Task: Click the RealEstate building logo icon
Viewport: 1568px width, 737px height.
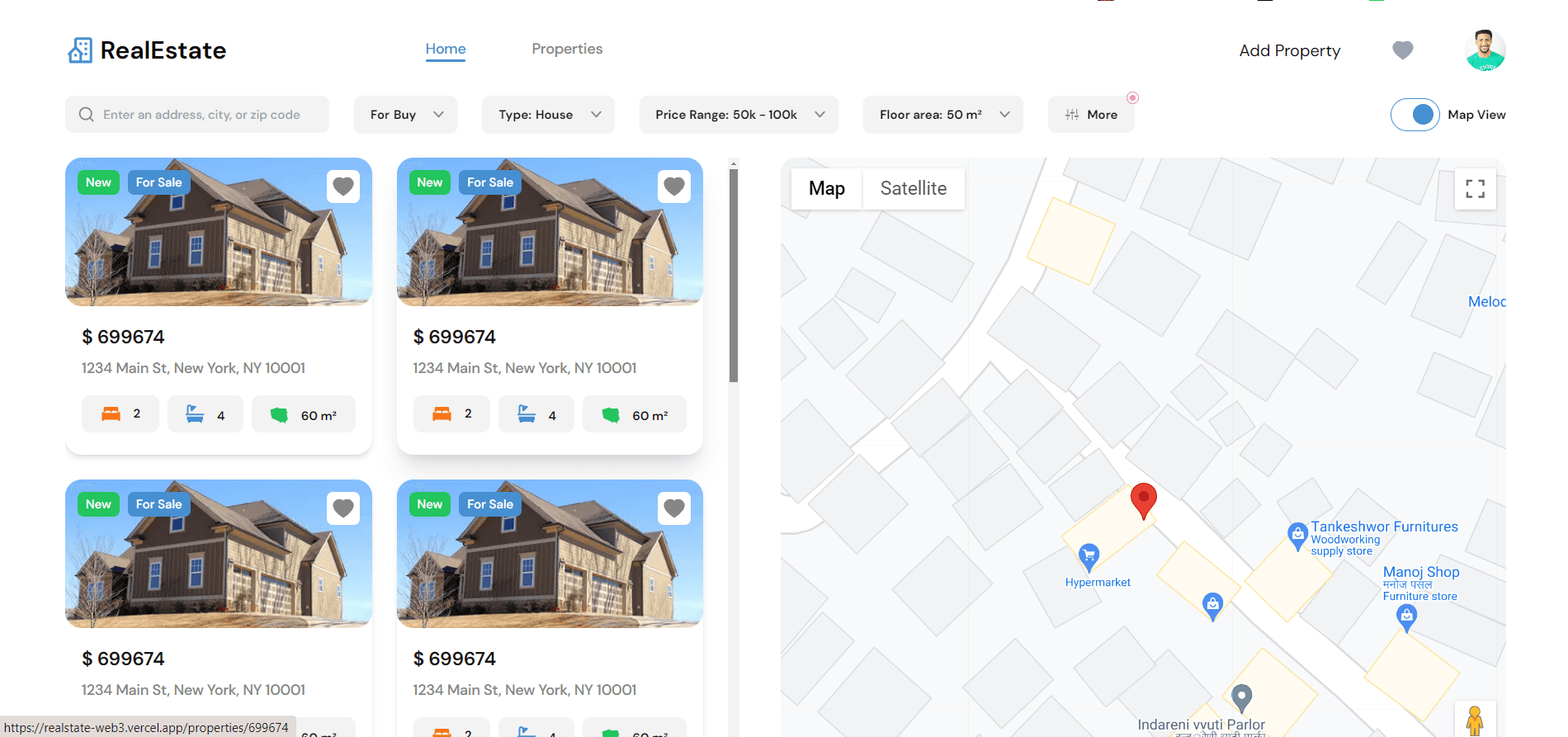Action: [80, 50]
